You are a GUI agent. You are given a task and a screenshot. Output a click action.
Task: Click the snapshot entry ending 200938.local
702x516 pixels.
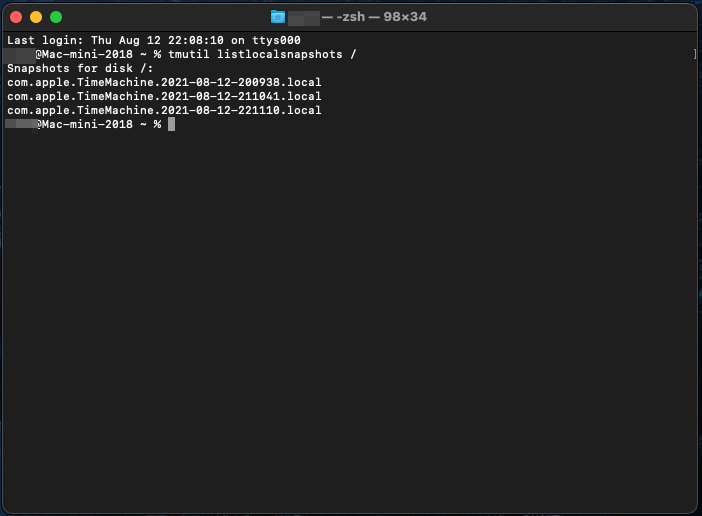pyautogui.click(x=164, y=82)
